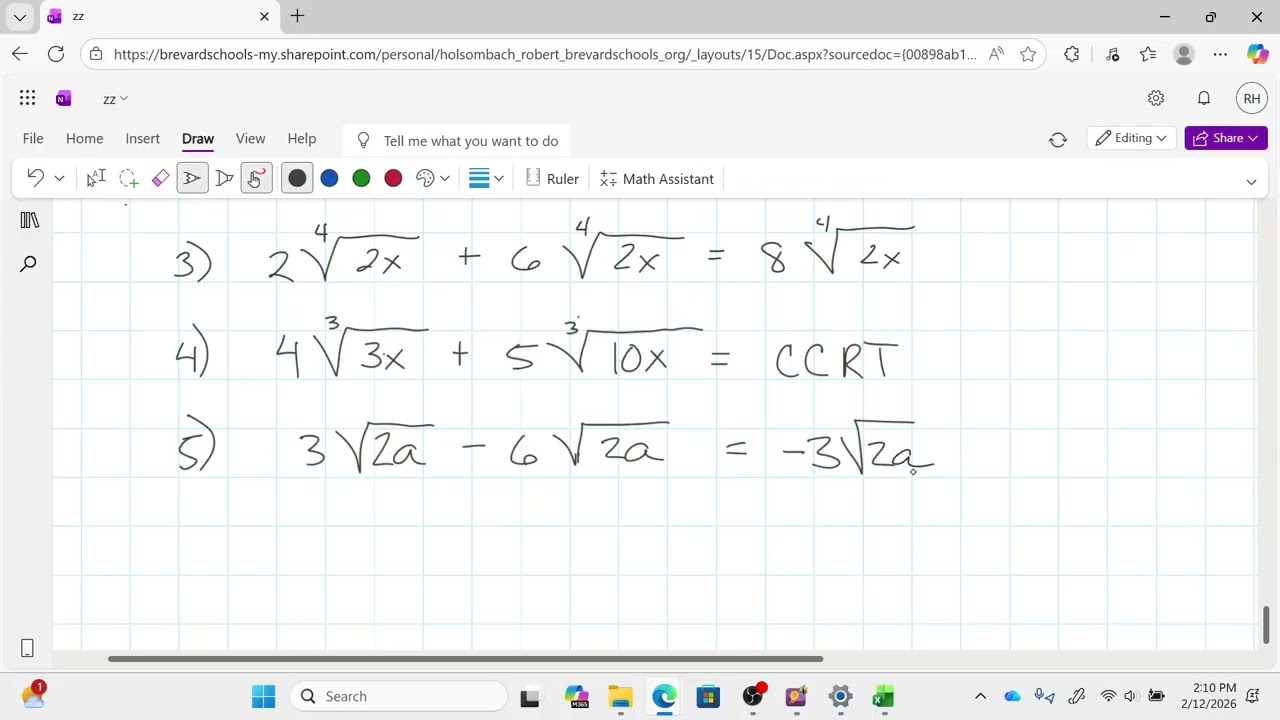Click the page view icon at bottom left
This screenshot has width=1280, height=720.
point(27,648)
